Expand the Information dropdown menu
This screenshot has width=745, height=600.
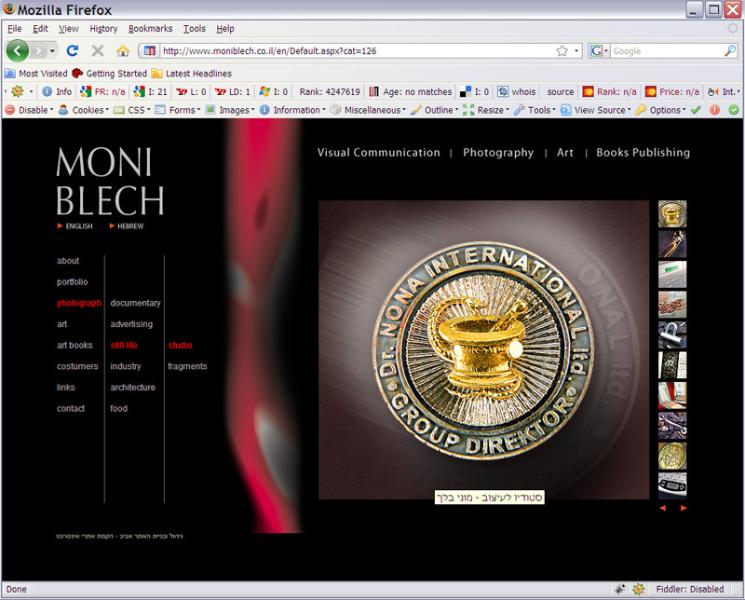tap(293, 110)
